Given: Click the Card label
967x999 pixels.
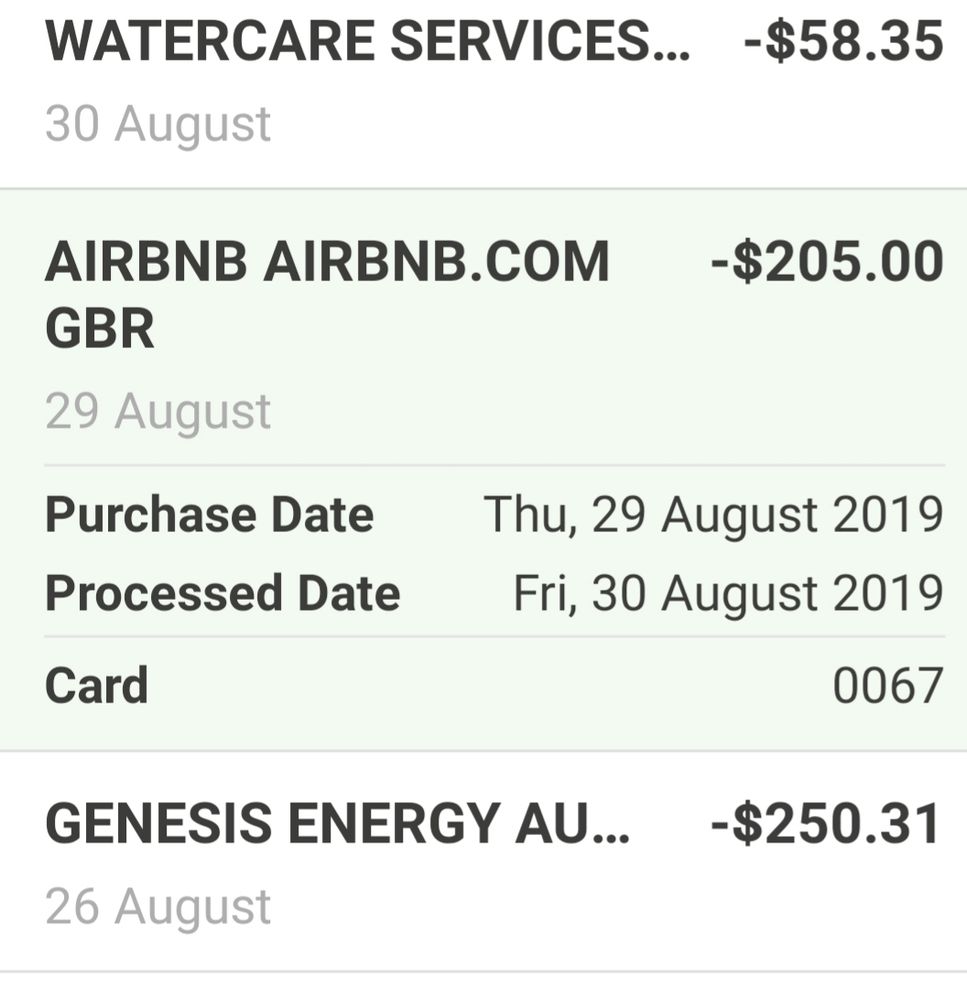Looking at the screenshot, I should 96,686.
